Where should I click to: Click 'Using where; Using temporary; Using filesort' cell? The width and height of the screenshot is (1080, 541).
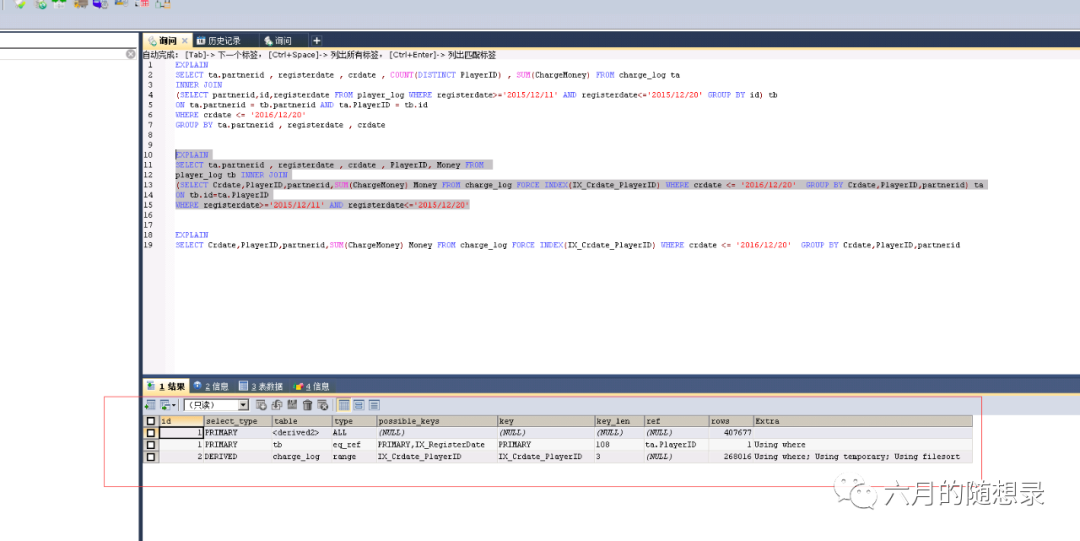[862, 456]
